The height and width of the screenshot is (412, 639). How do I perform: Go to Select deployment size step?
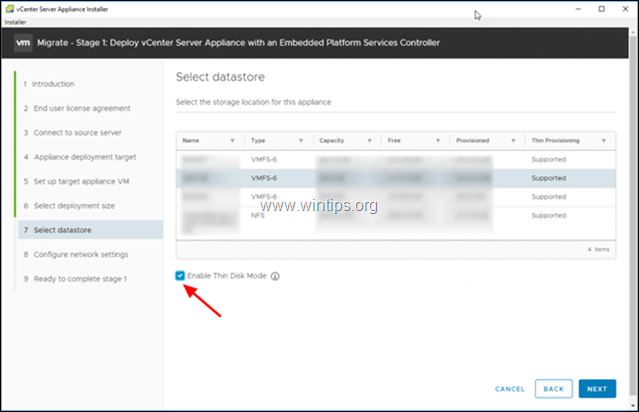[69, 206]
